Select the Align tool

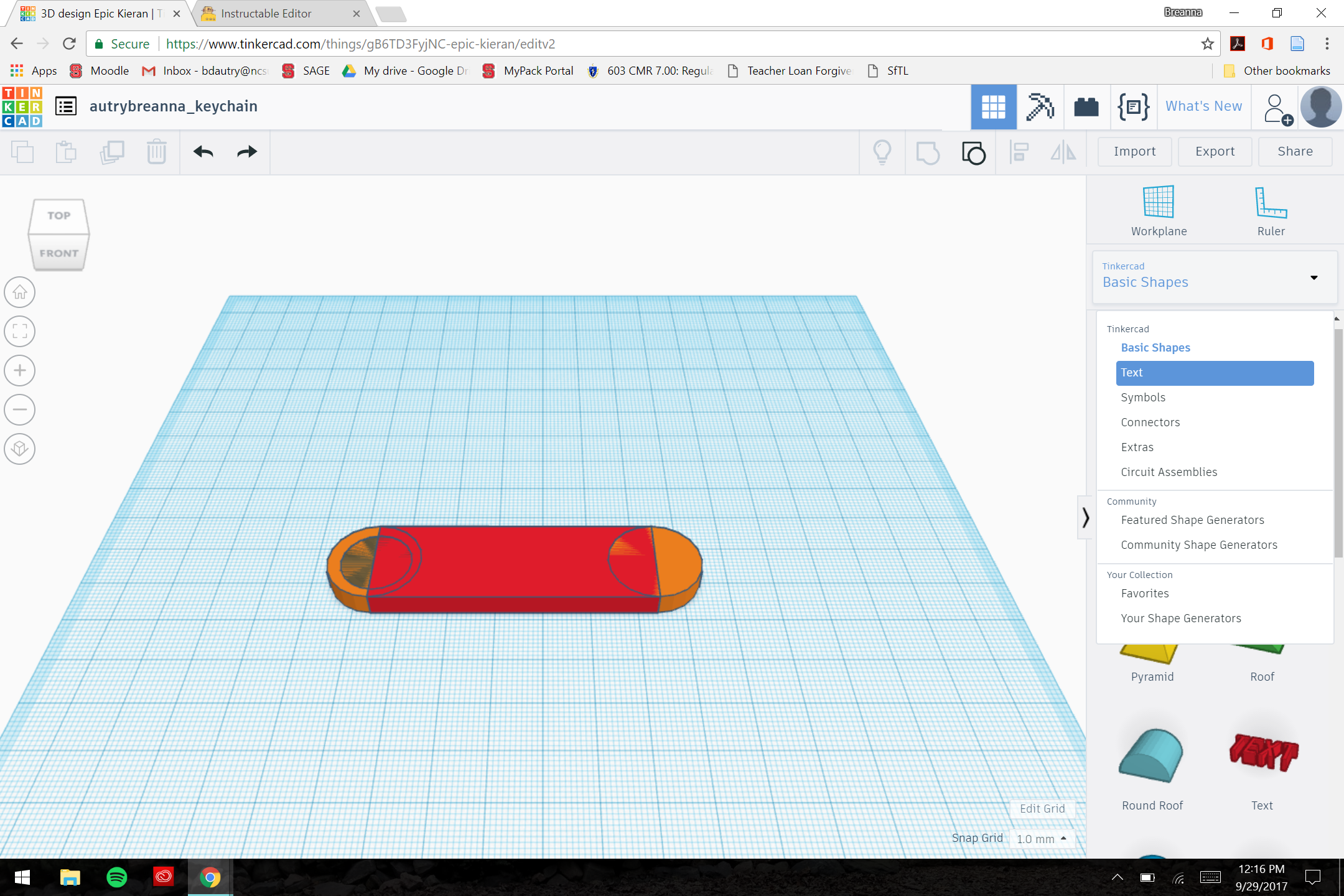1019,152
